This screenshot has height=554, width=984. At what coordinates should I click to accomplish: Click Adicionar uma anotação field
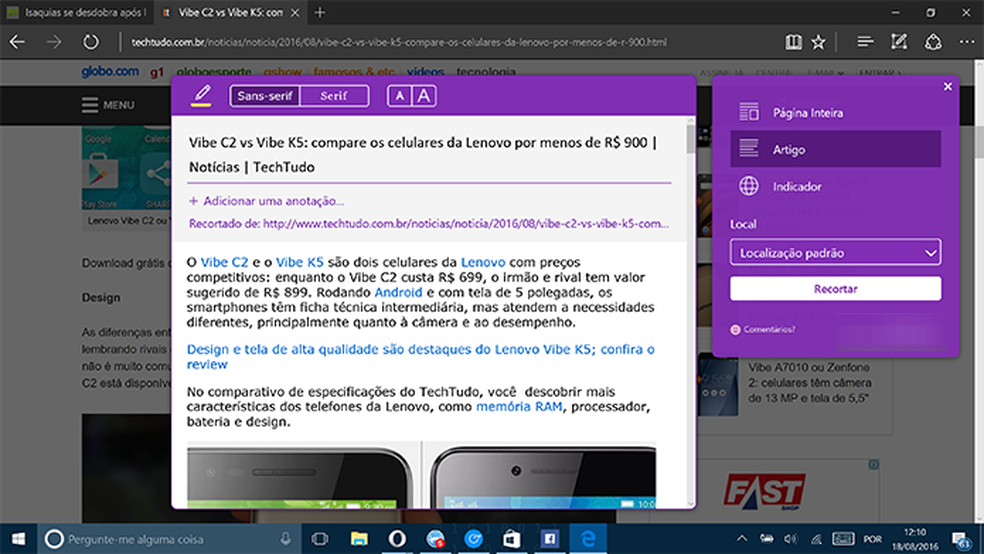tap(267, 201)
